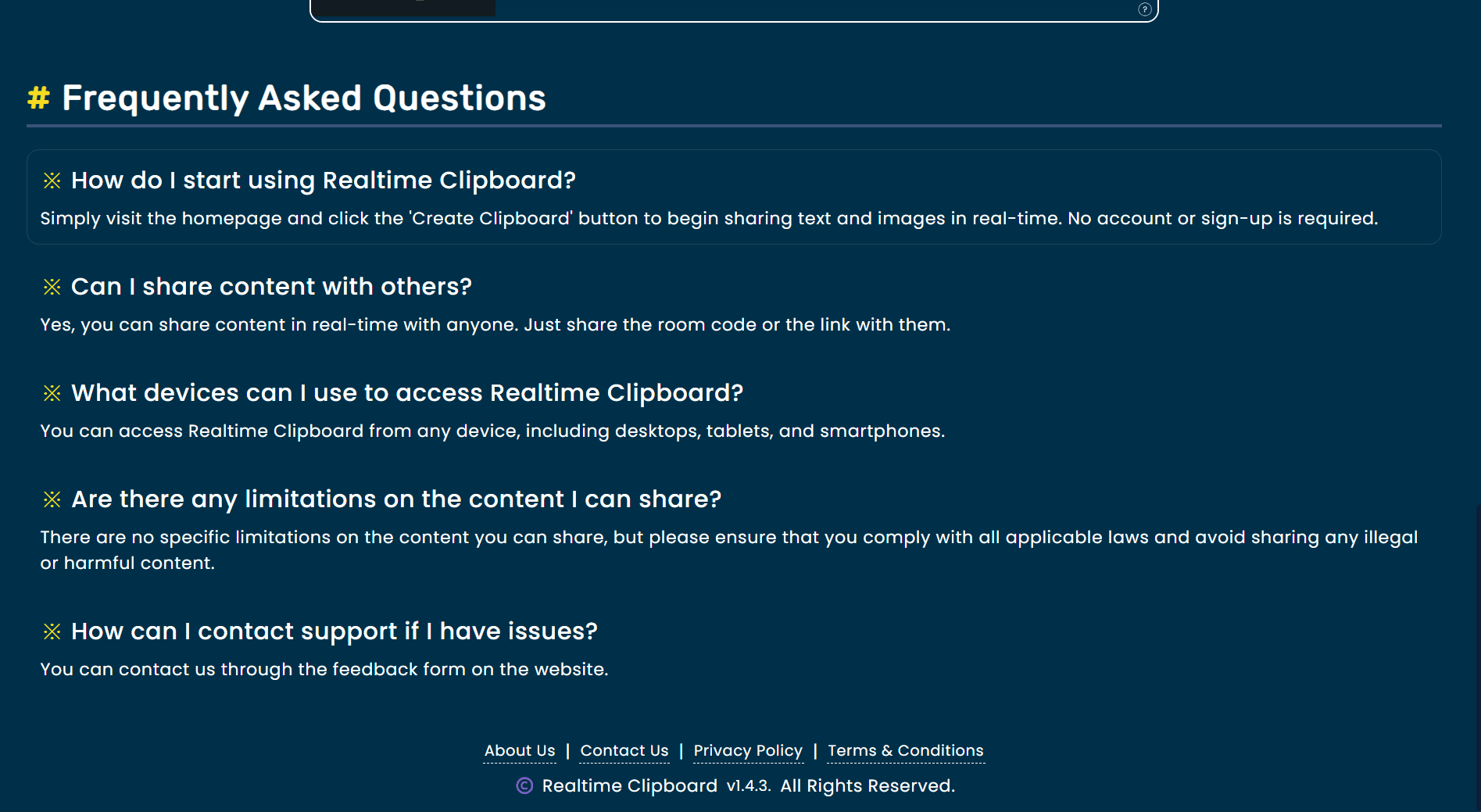Expand the "Can I share content with others?" entry

(272, 287)
